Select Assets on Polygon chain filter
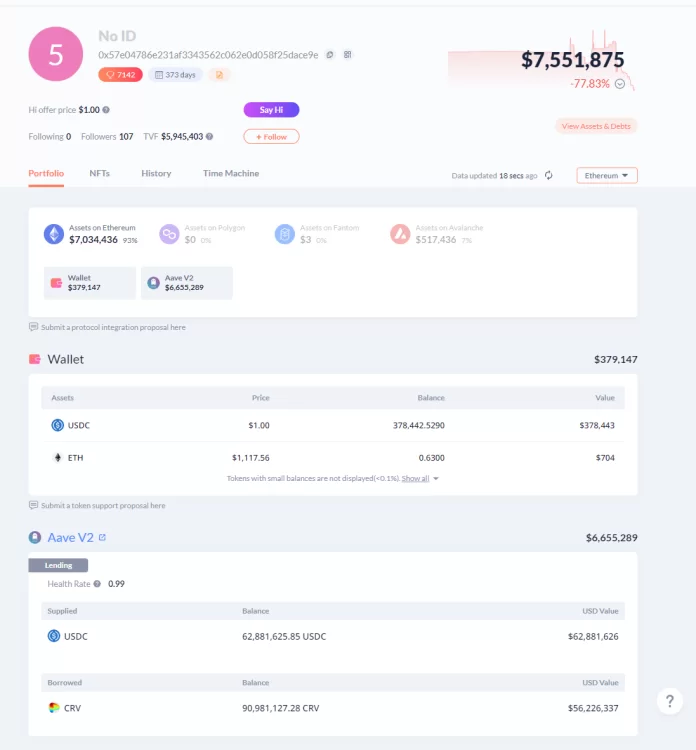Image resolution: width=696 pixels, height=750 pixels. [202, 234]
